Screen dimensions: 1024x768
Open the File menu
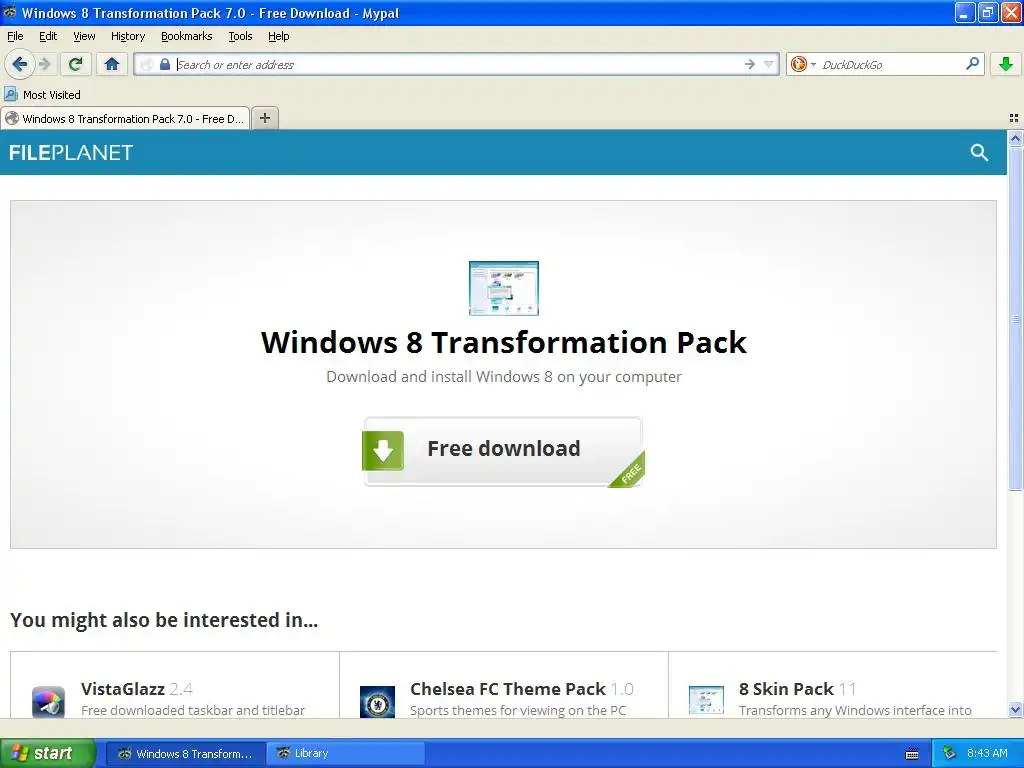[x=15, y=36]
